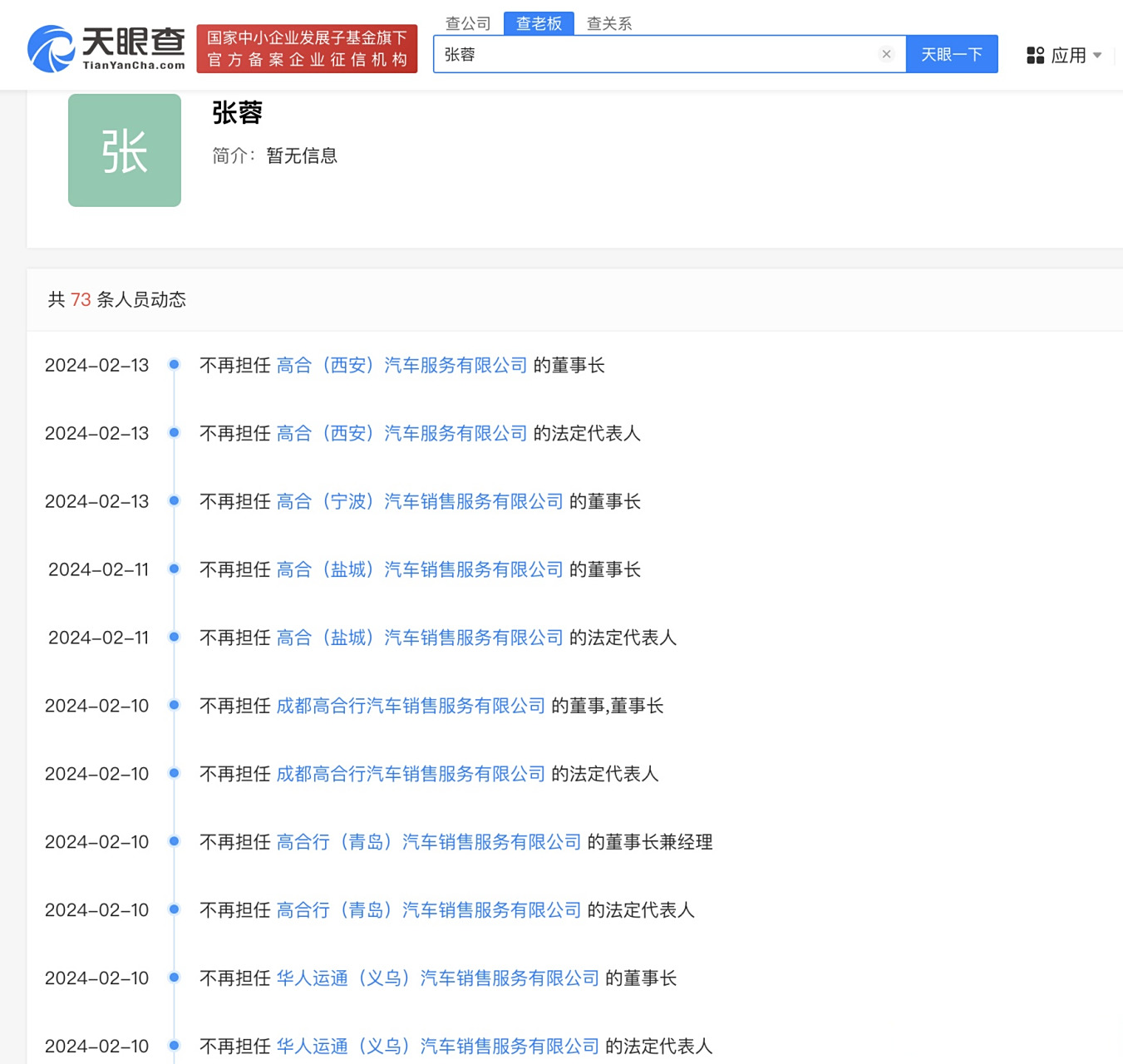Viewport: 1123px width, 1064px height.
Task: Open 高合（宁波）汽车销售服务有限公司 link
Action: 420,501
